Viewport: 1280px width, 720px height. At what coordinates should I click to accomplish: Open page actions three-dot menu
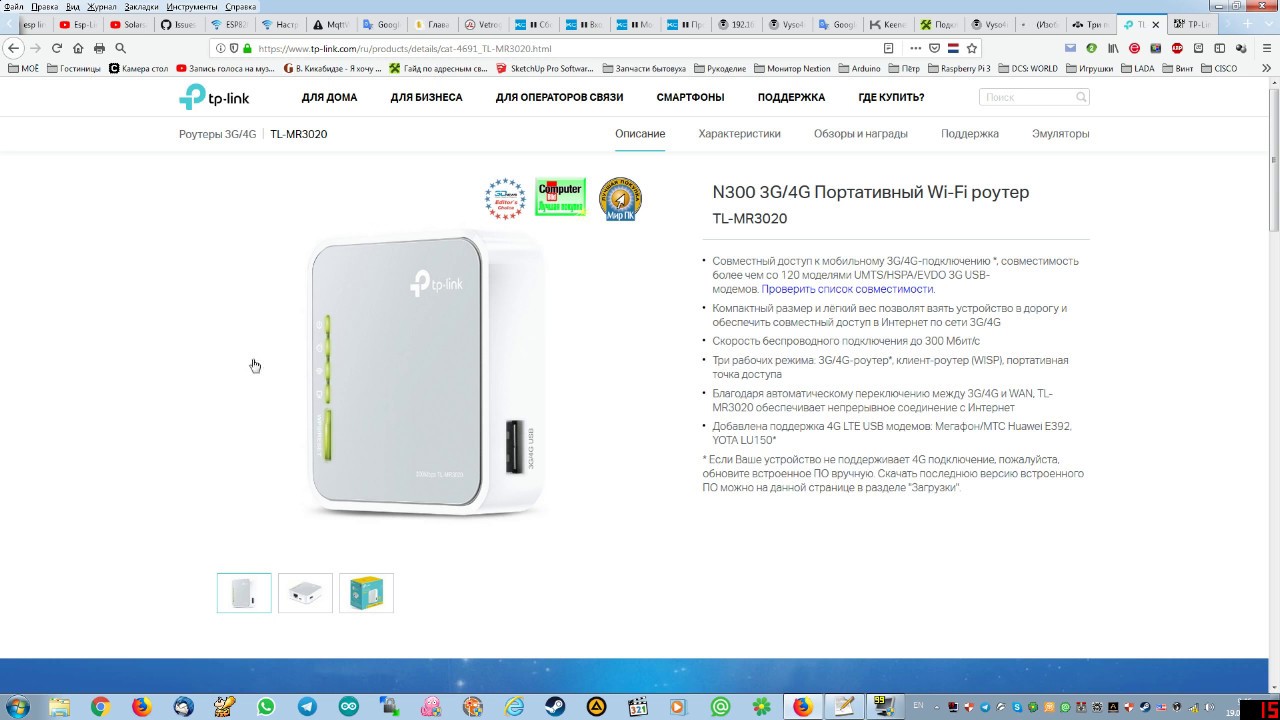click(x=916, y=48)
